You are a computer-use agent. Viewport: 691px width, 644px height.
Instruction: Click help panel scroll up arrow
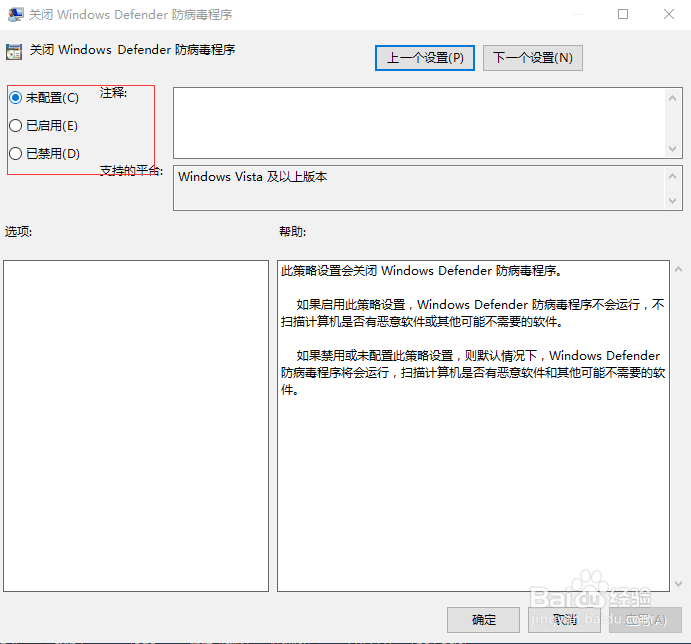[679, 269]
